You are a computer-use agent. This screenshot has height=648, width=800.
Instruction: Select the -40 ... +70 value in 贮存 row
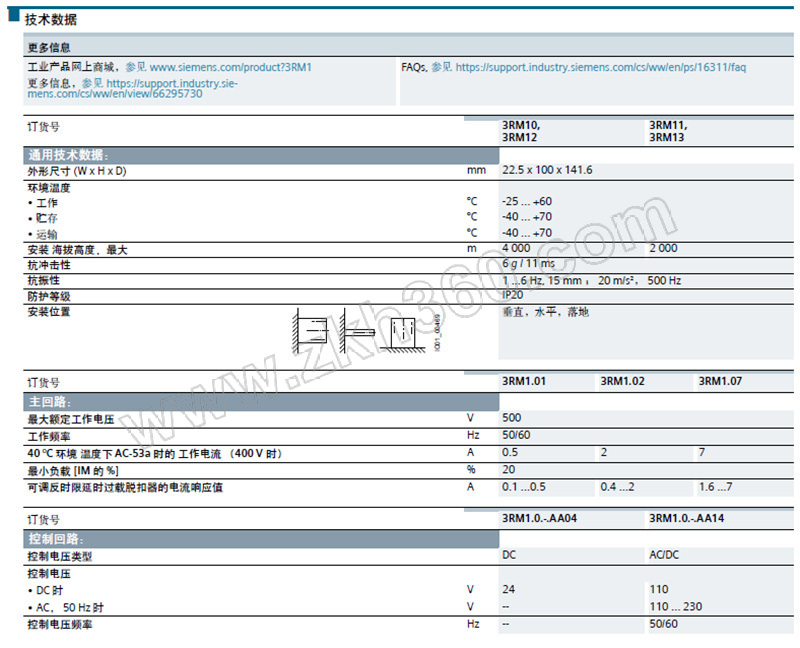tap(527, 217)
